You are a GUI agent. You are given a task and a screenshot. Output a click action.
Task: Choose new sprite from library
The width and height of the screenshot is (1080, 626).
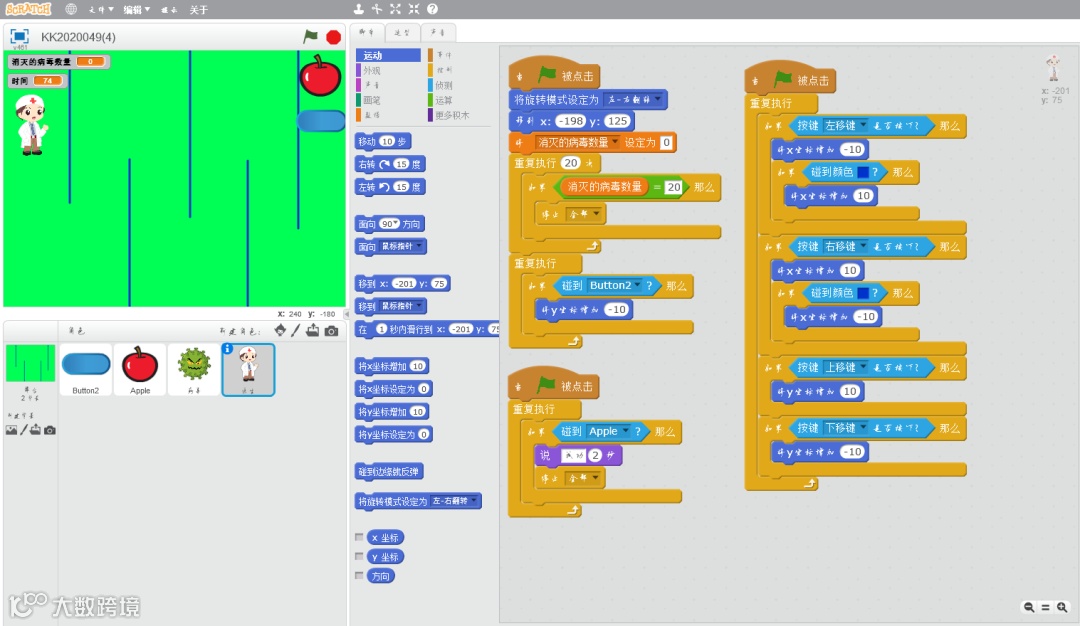pyautogui.click(x=280, y=331)
